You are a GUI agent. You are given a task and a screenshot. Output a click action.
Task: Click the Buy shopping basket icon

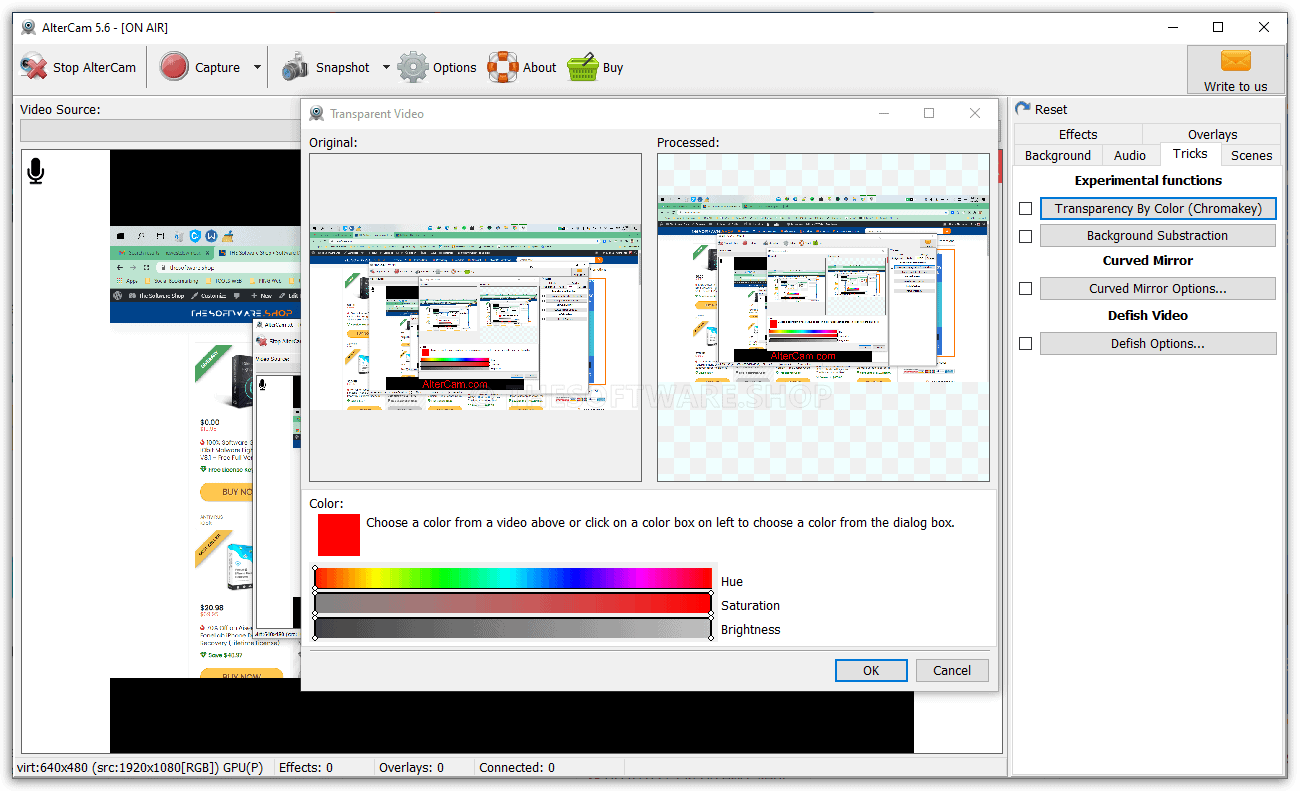pos(583,67)
